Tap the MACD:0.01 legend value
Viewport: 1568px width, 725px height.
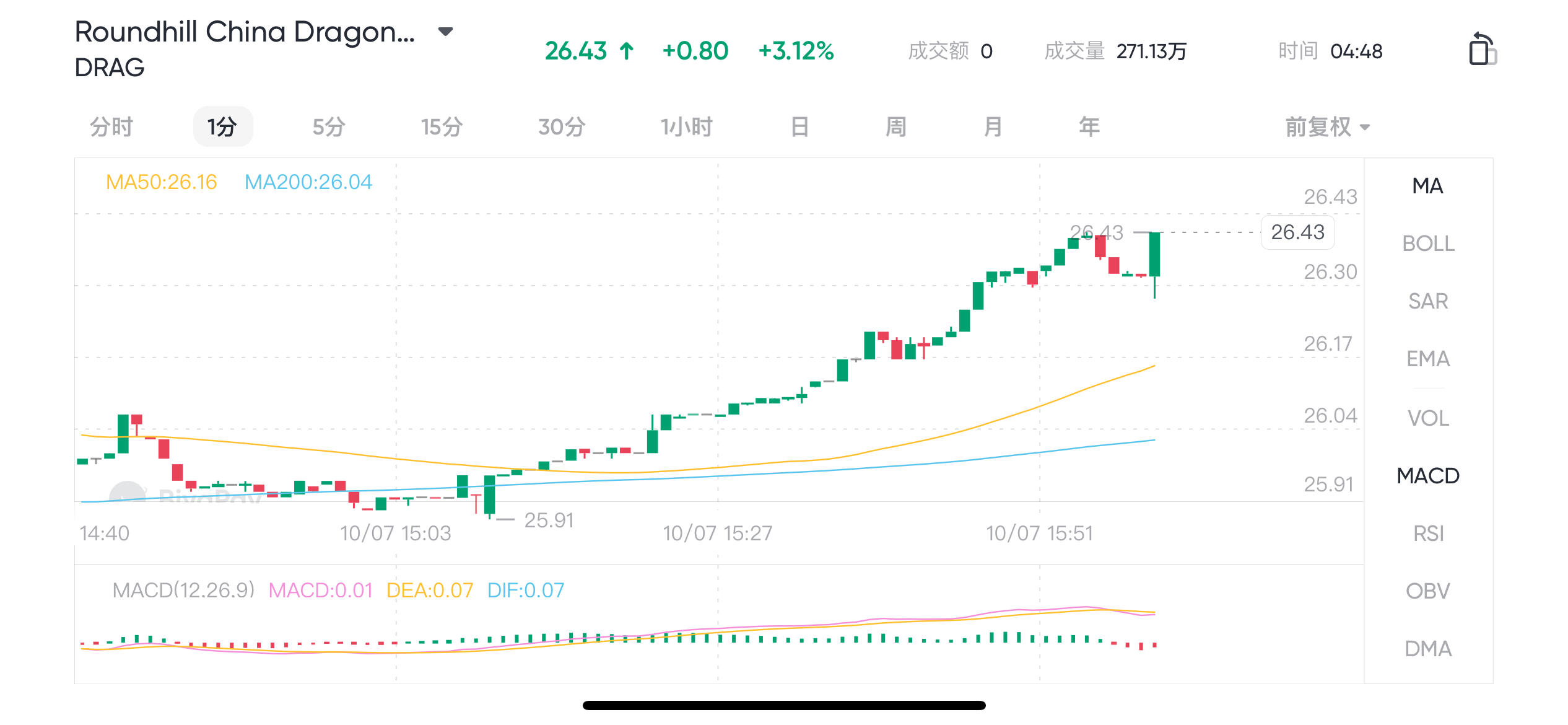(321, 591)
